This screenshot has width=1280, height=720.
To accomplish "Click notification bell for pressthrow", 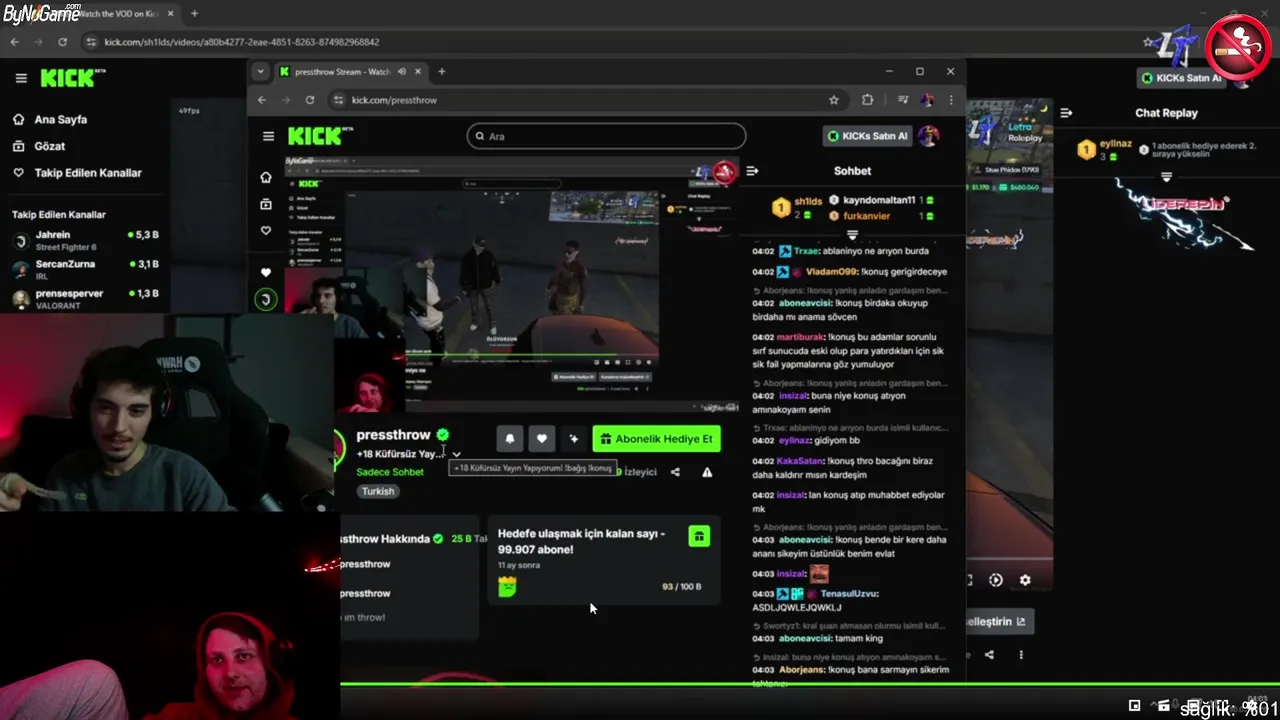I will click(509, 438).
